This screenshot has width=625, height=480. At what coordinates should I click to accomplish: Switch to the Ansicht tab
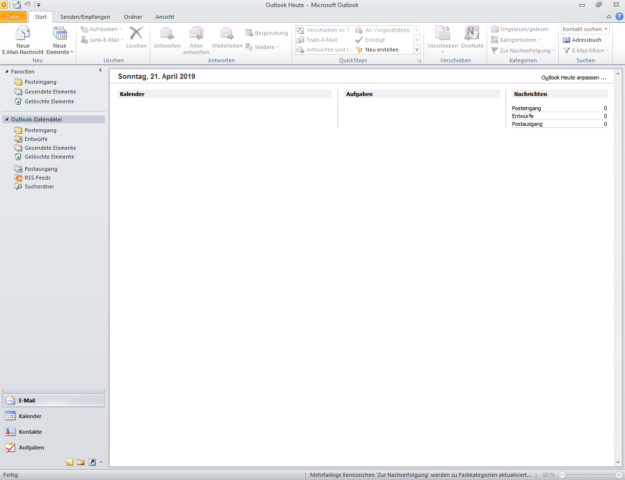(x=165, y=17)
